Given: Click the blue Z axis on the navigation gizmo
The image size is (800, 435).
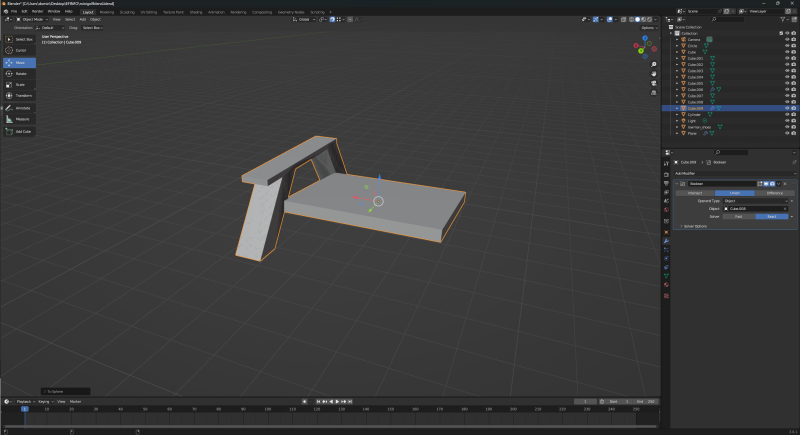Looking at the screenshot, I should coord(645,38).
